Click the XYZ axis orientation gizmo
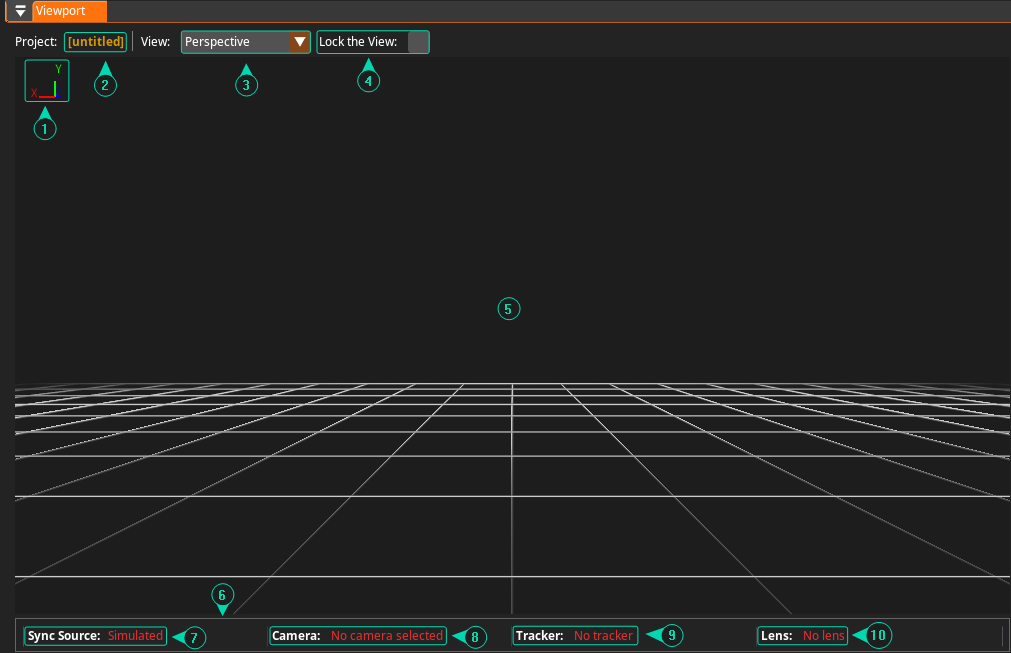Image resolution: width=1011 pixels, height=653 pixels. pyautogui.click(x=47, y=81)
